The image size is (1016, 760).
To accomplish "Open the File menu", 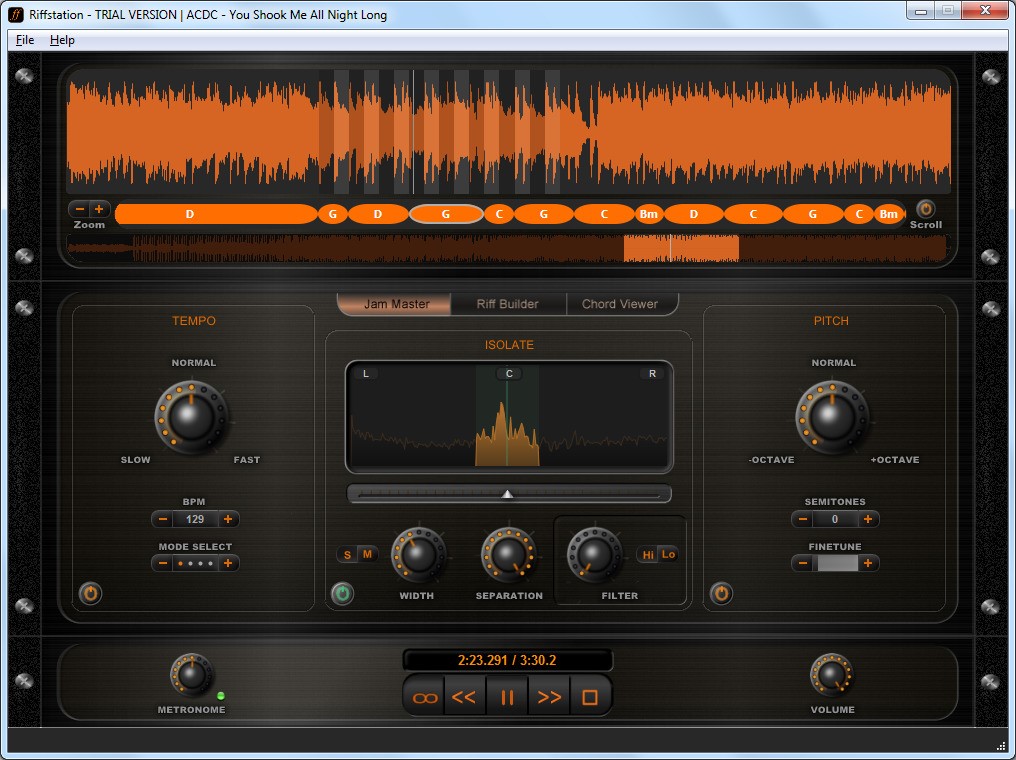I will tap(25, 40).
